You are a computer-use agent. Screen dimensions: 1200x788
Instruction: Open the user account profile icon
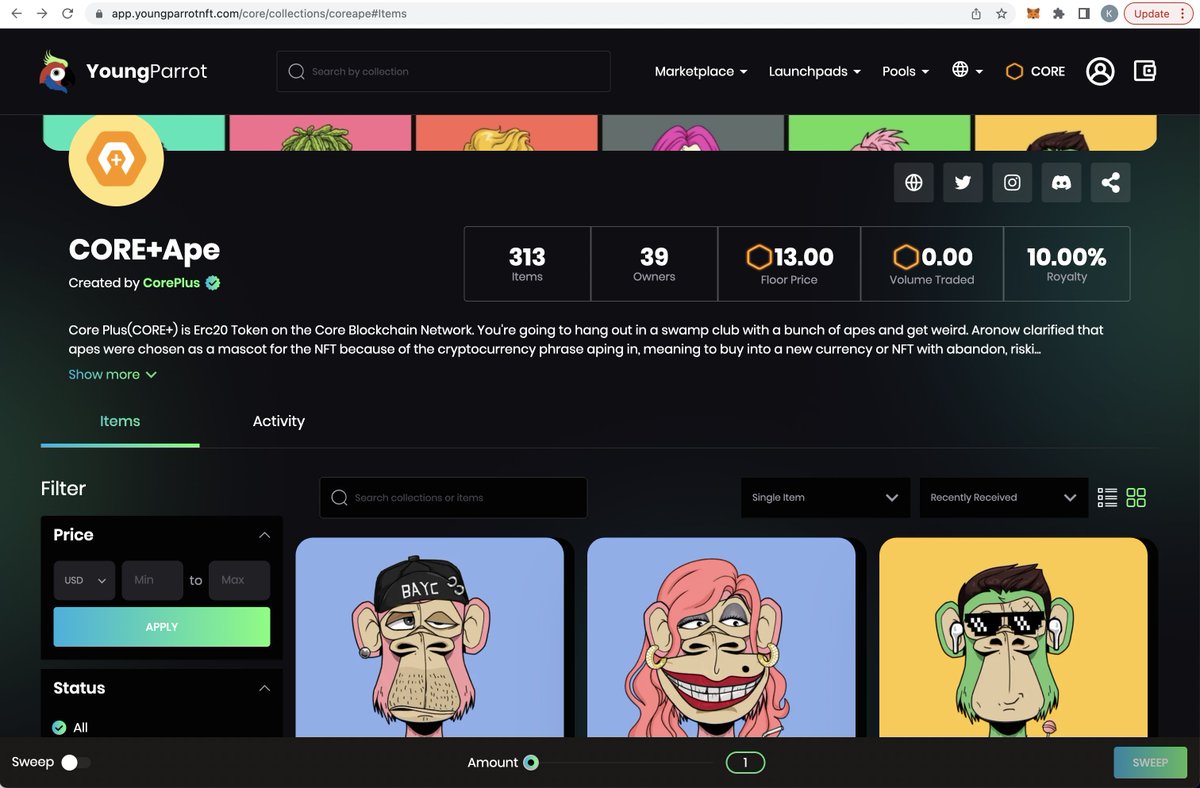pos(1100,71)
